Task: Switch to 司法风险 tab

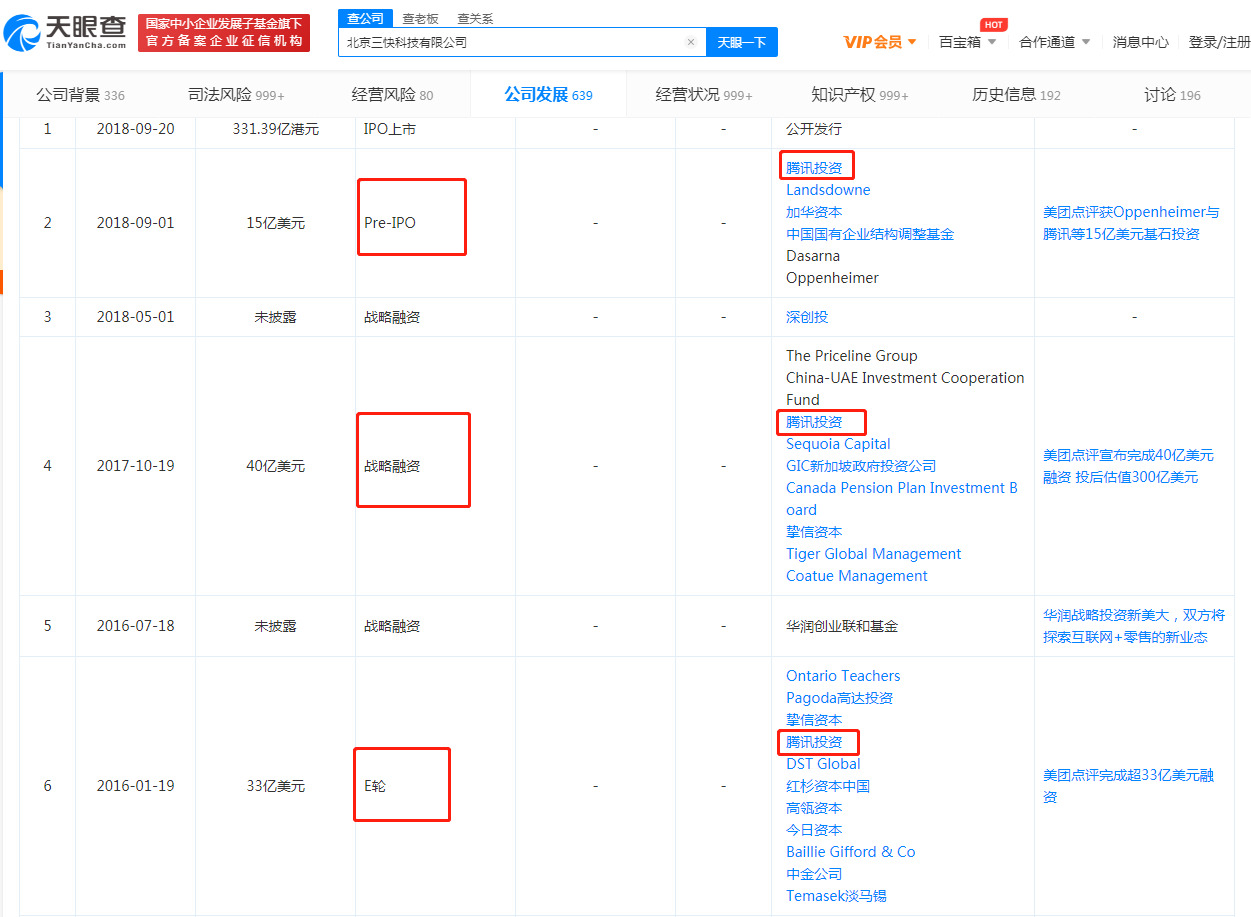Action: coord(236,95)
